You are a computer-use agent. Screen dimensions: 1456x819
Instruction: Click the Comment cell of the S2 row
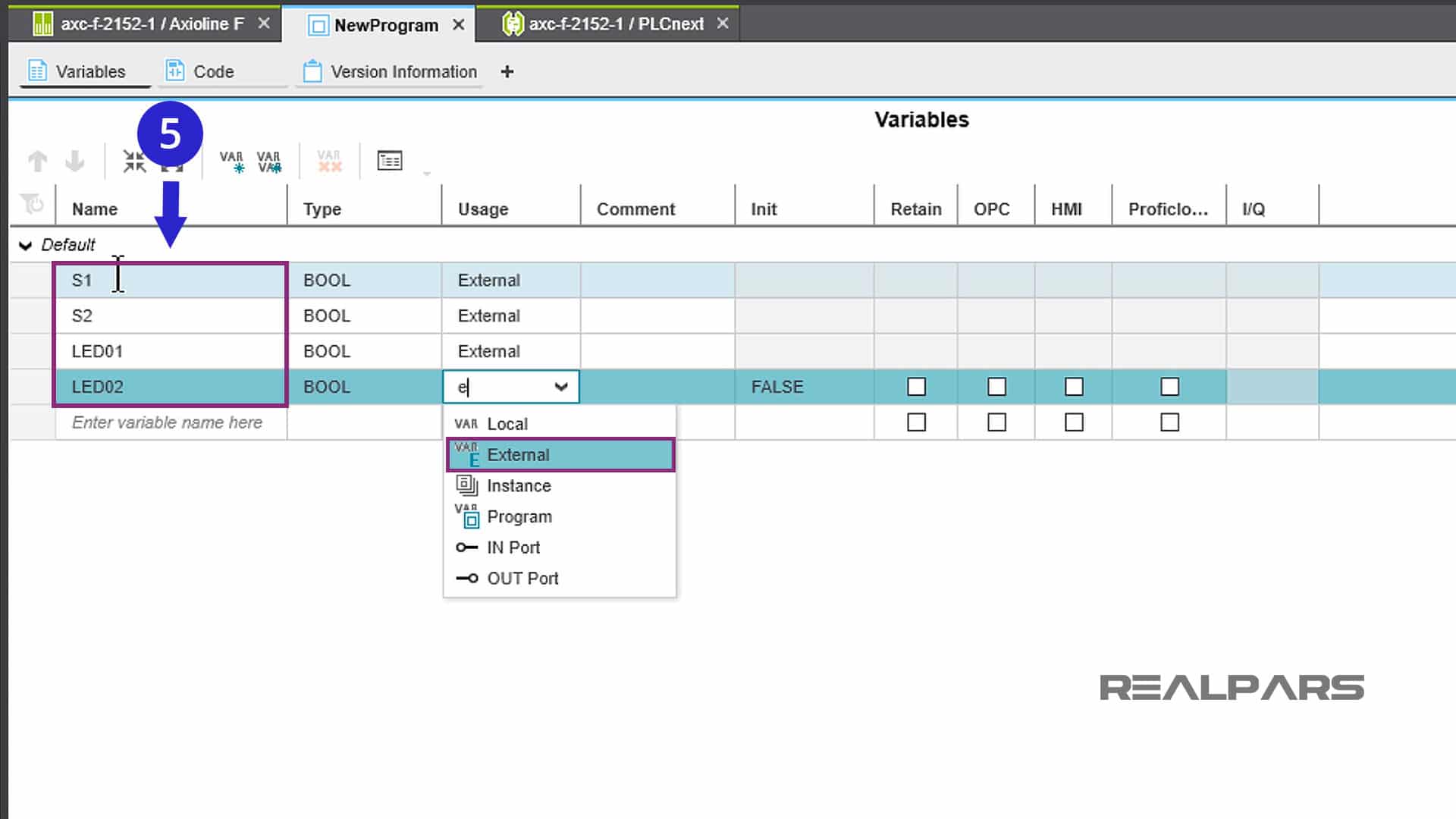pyautogui.click(x=657, y=315)
